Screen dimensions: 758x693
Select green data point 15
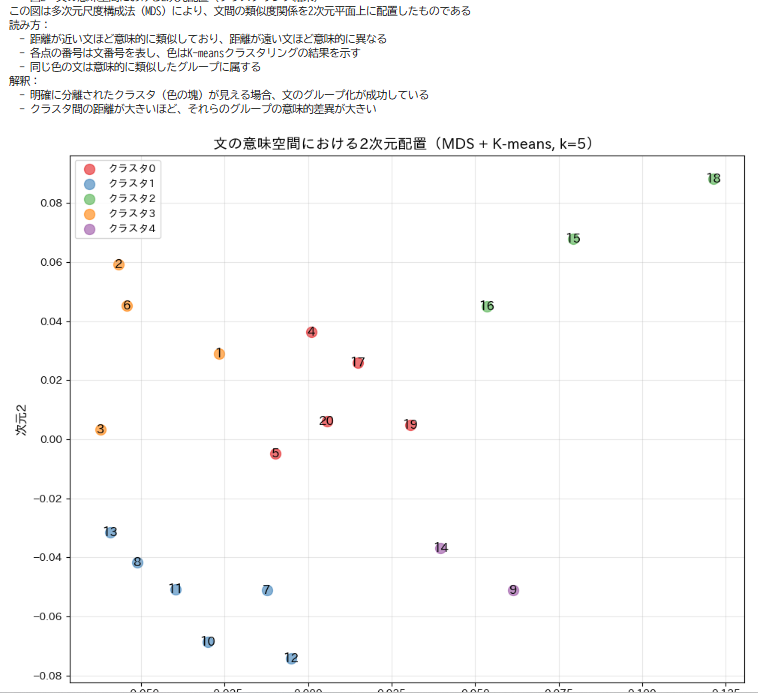573,239
